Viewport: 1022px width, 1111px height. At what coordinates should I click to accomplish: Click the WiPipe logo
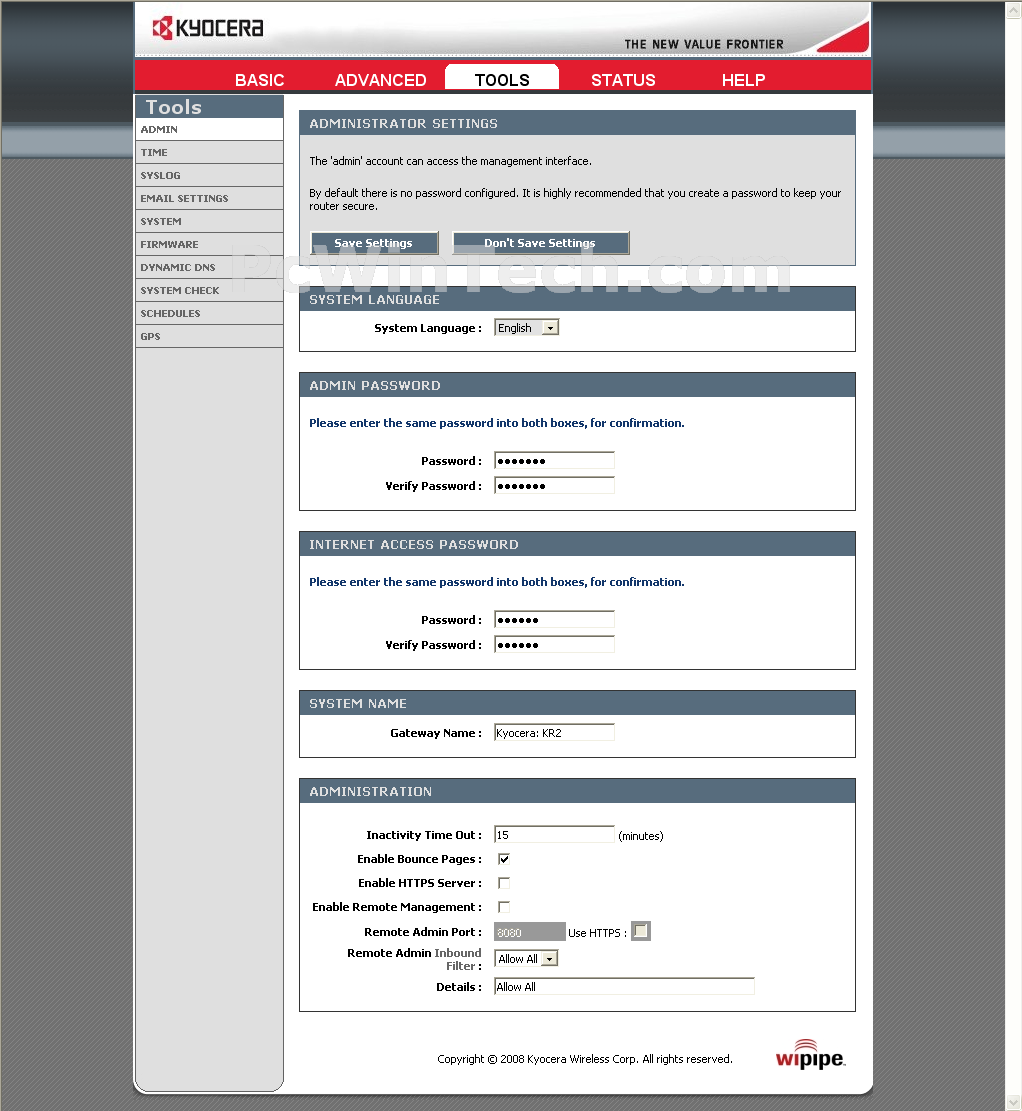pyautogui.click(x=810, y=1054)
